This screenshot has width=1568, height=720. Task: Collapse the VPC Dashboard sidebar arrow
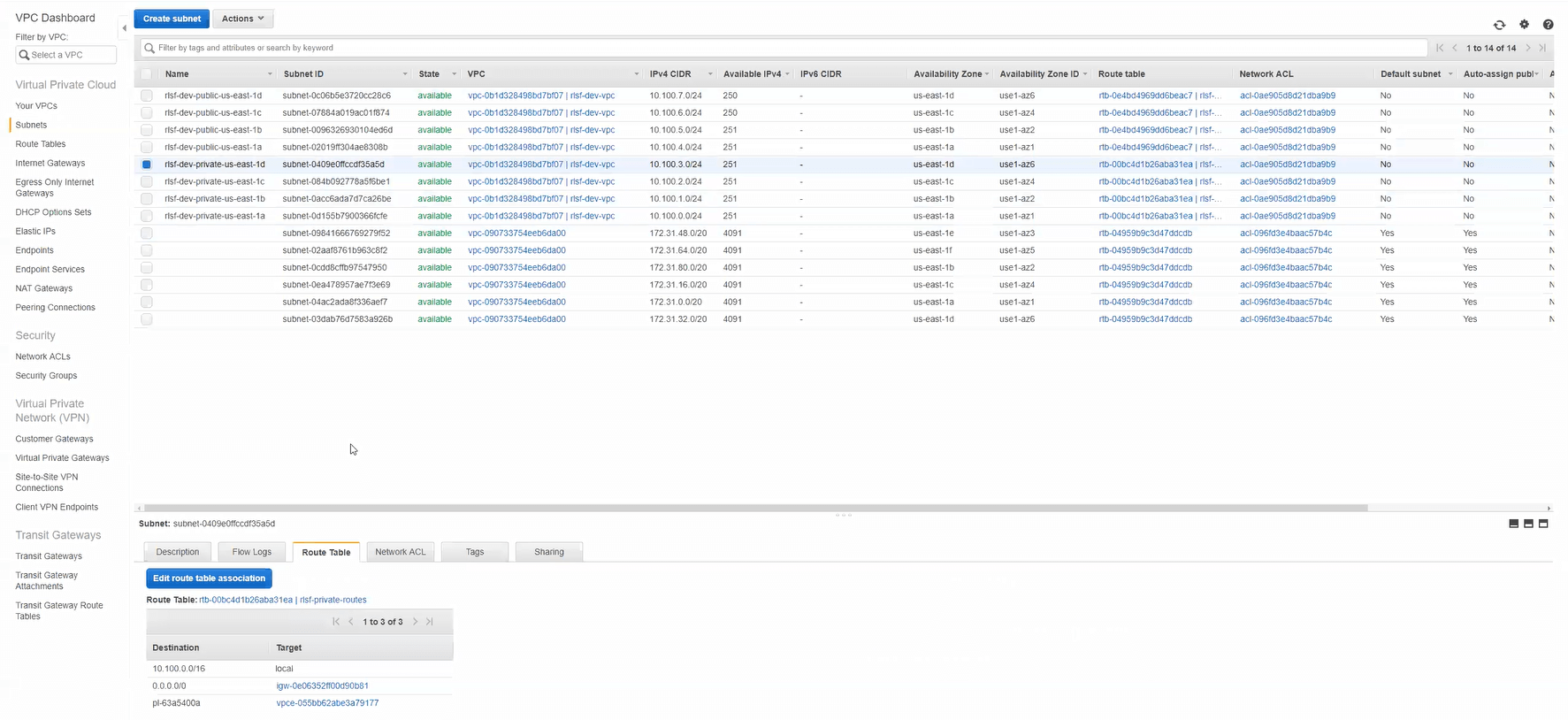pos(124,28)
